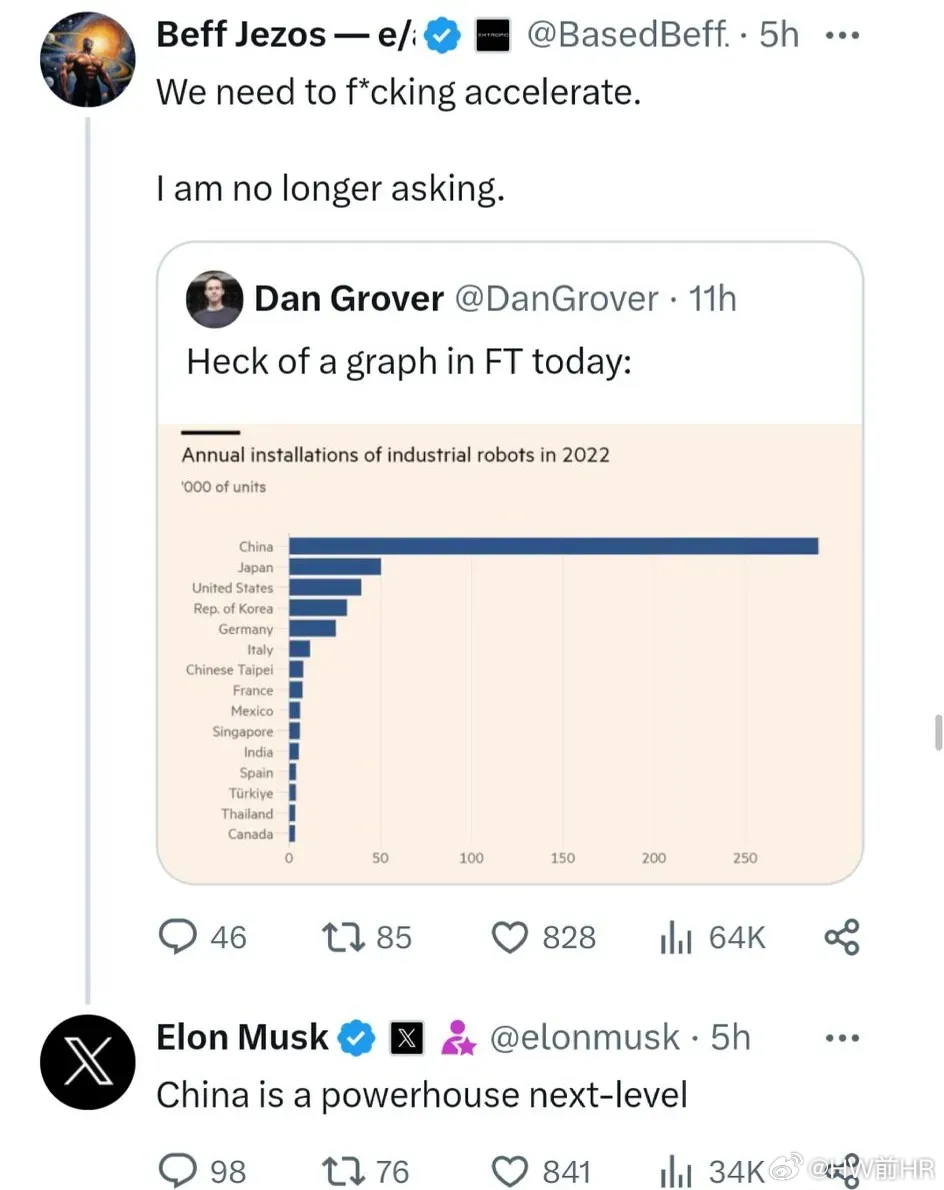Click the scrollbar thumb on right edge
The image size is (944, 1190).
tap(939, 732)
